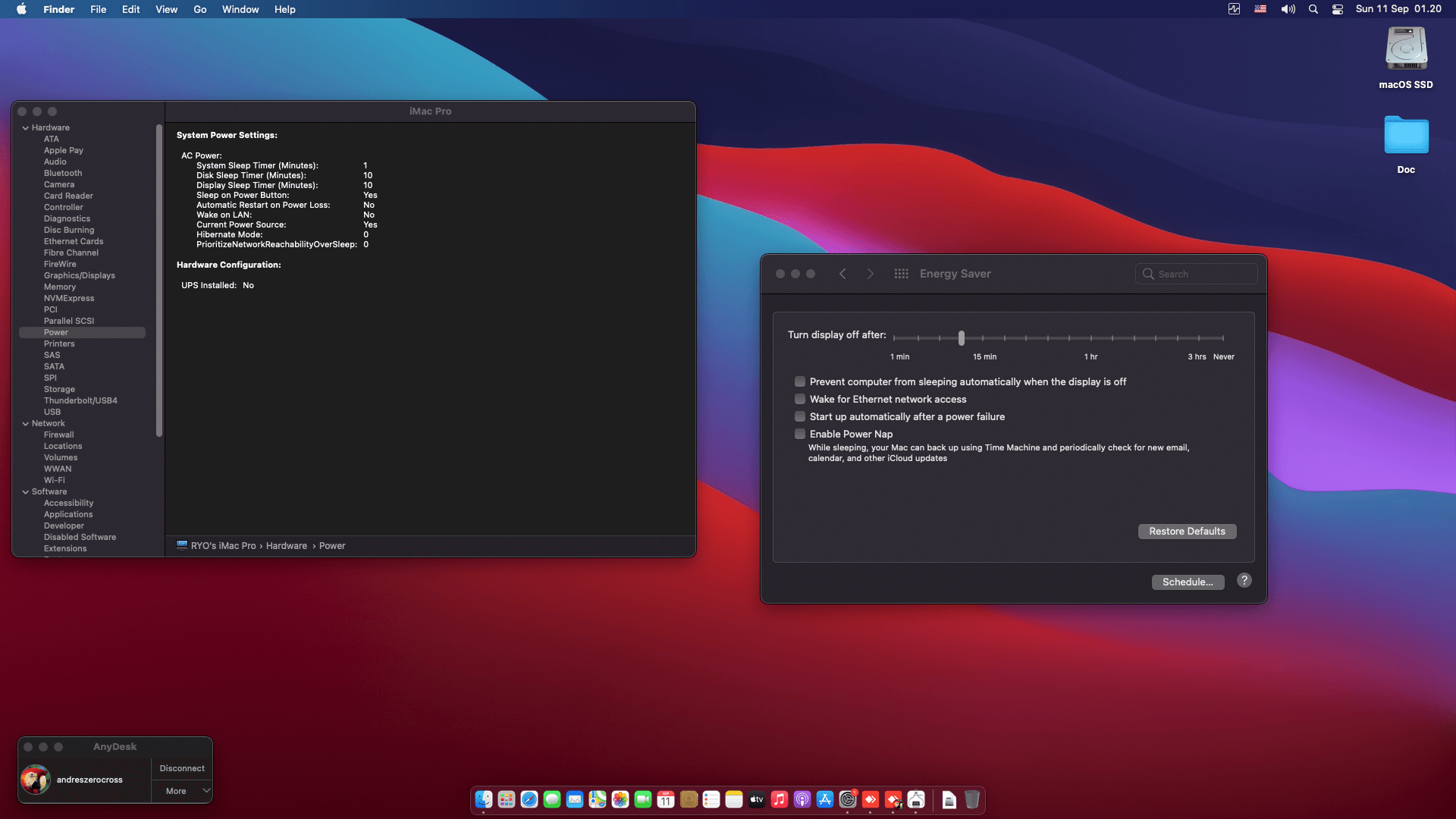Open the Go menu

pos(199,9)
